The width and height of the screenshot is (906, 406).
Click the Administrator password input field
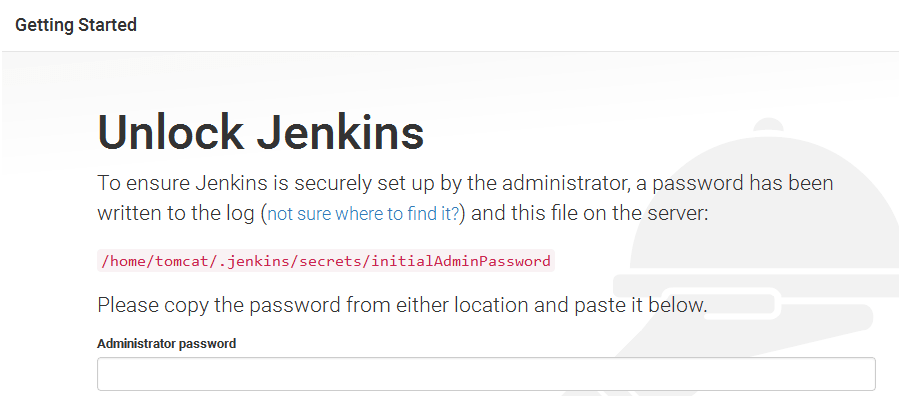click(x=486, y=374)
